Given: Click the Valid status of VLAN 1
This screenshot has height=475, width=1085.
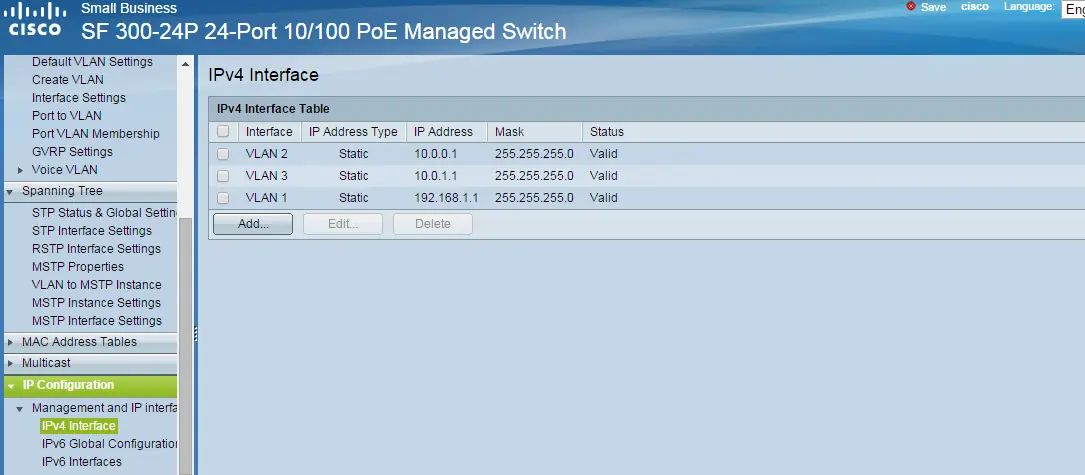Looking at the screenshot, I should coord(603,198).
